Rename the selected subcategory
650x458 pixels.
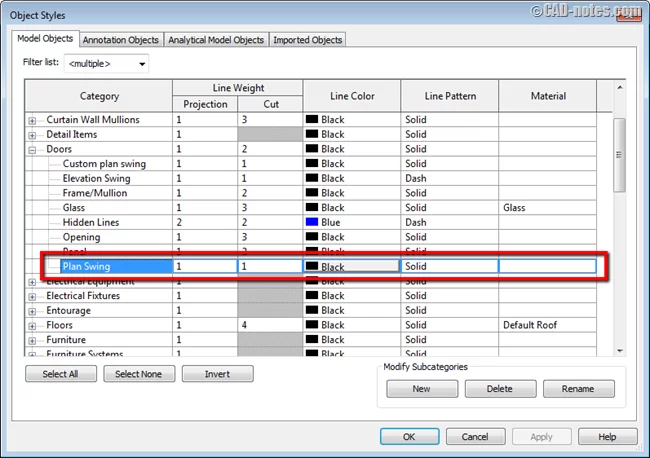(577, 389)
